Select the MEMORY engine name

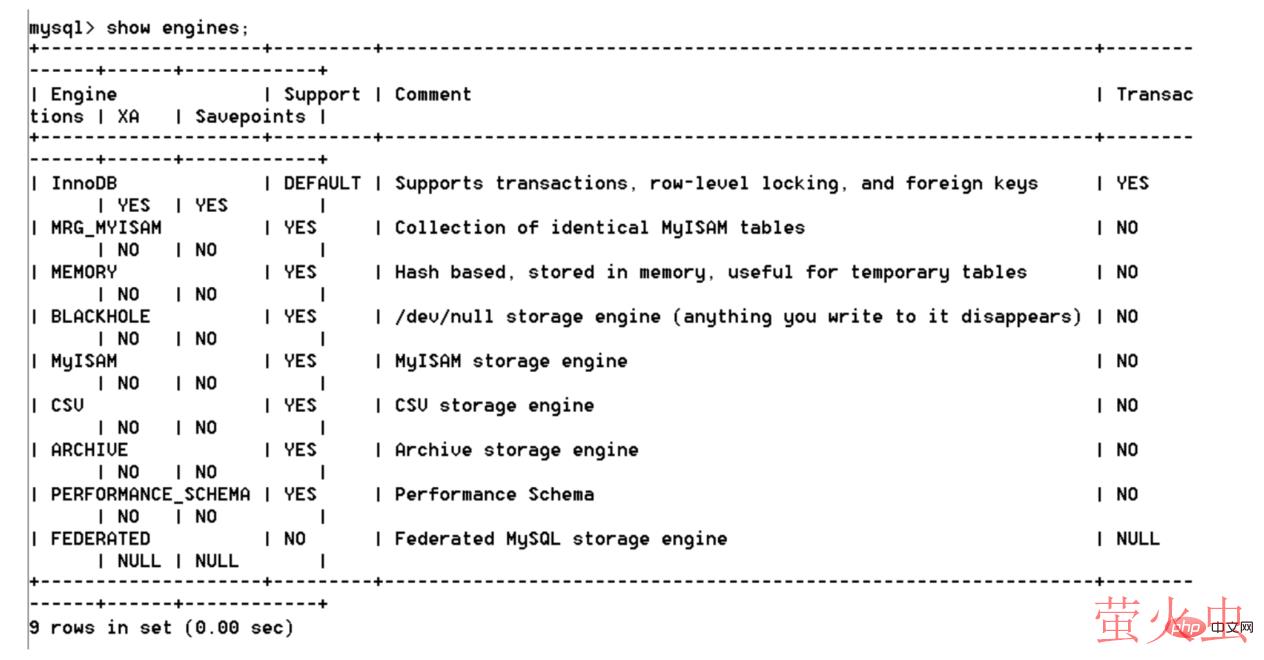click(84, 272)
